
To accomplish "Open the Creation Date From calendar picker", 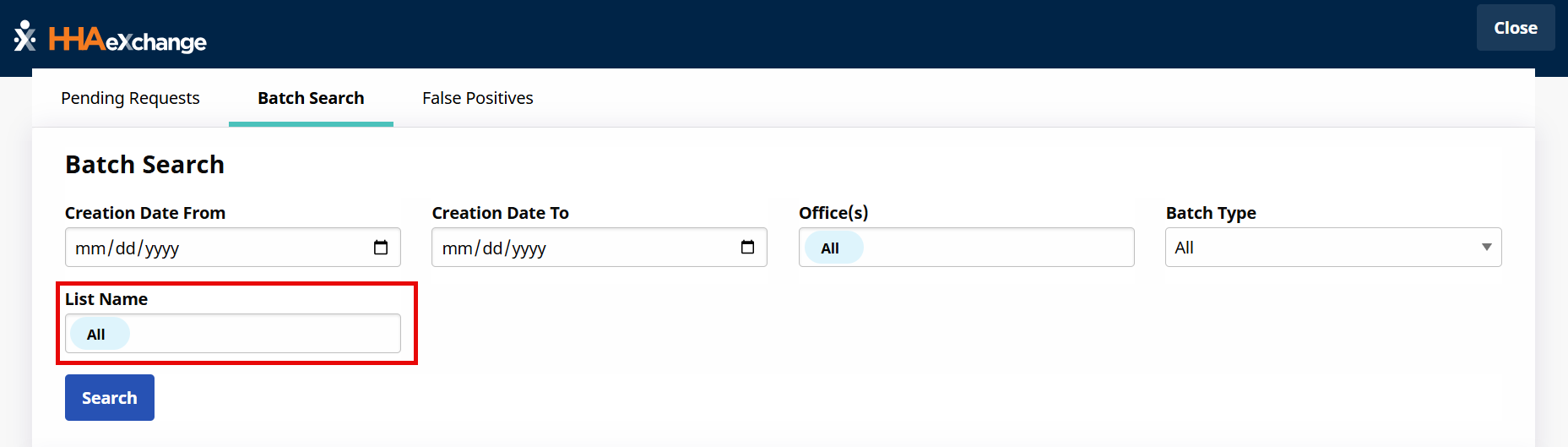I will coord(381,248).
